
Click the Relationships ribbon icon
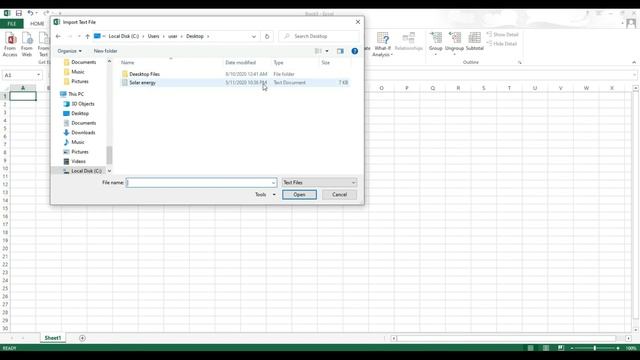click(x=409, y=42)
